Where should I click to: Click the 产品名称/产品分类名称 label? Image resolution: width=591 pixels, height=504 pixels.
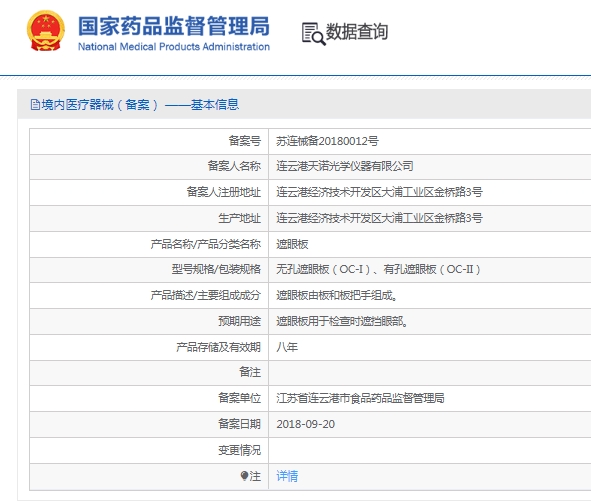click(x=205, y=244)
